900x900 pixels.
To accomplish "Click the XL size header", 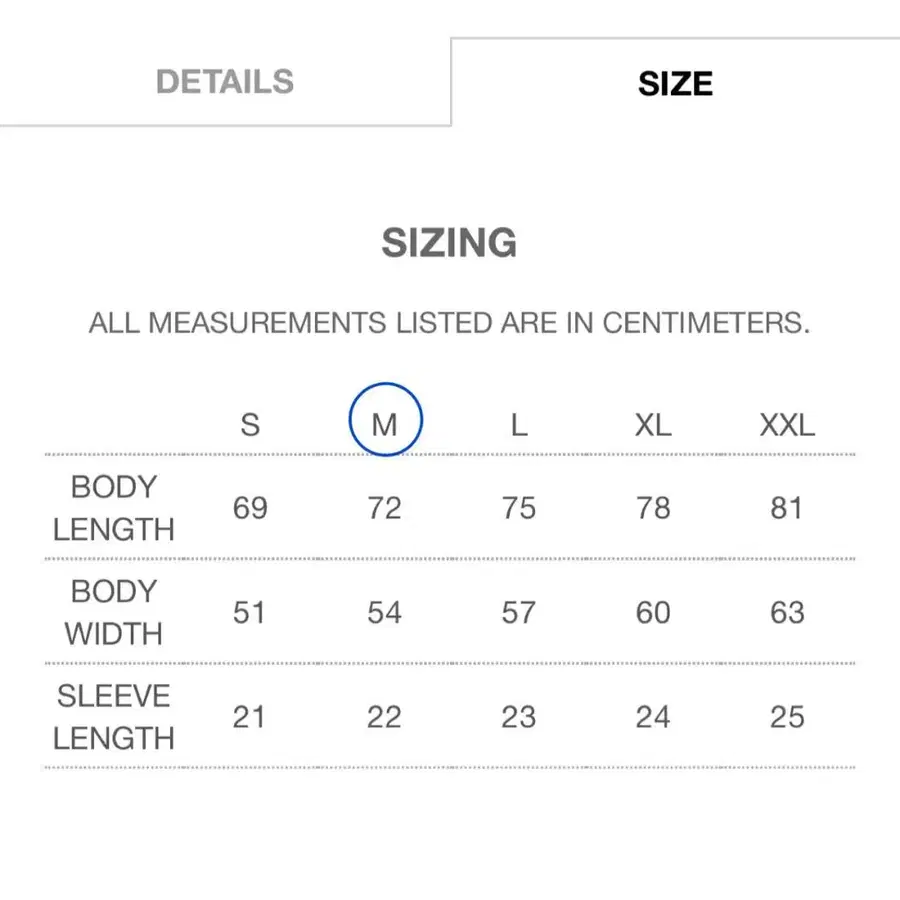I will (x=653, y=425).
